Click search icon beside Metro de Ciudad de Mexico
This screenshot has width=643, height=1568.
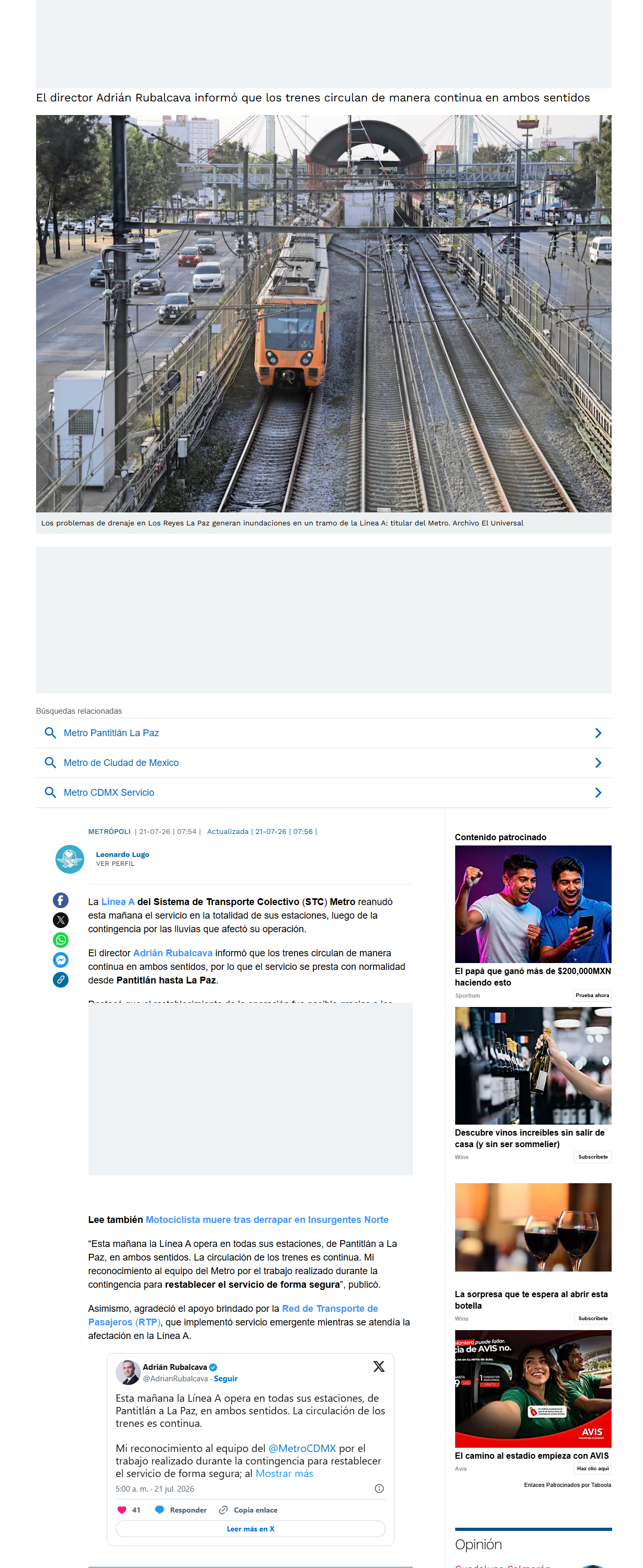(51, 763)
